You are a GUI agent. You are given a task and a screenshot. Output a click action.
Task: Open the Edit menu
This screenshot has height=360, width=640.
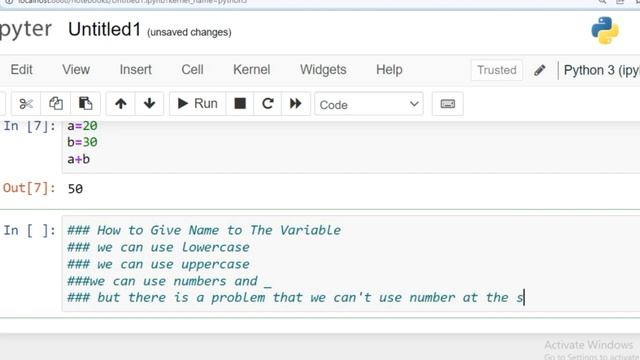point(21,70)
